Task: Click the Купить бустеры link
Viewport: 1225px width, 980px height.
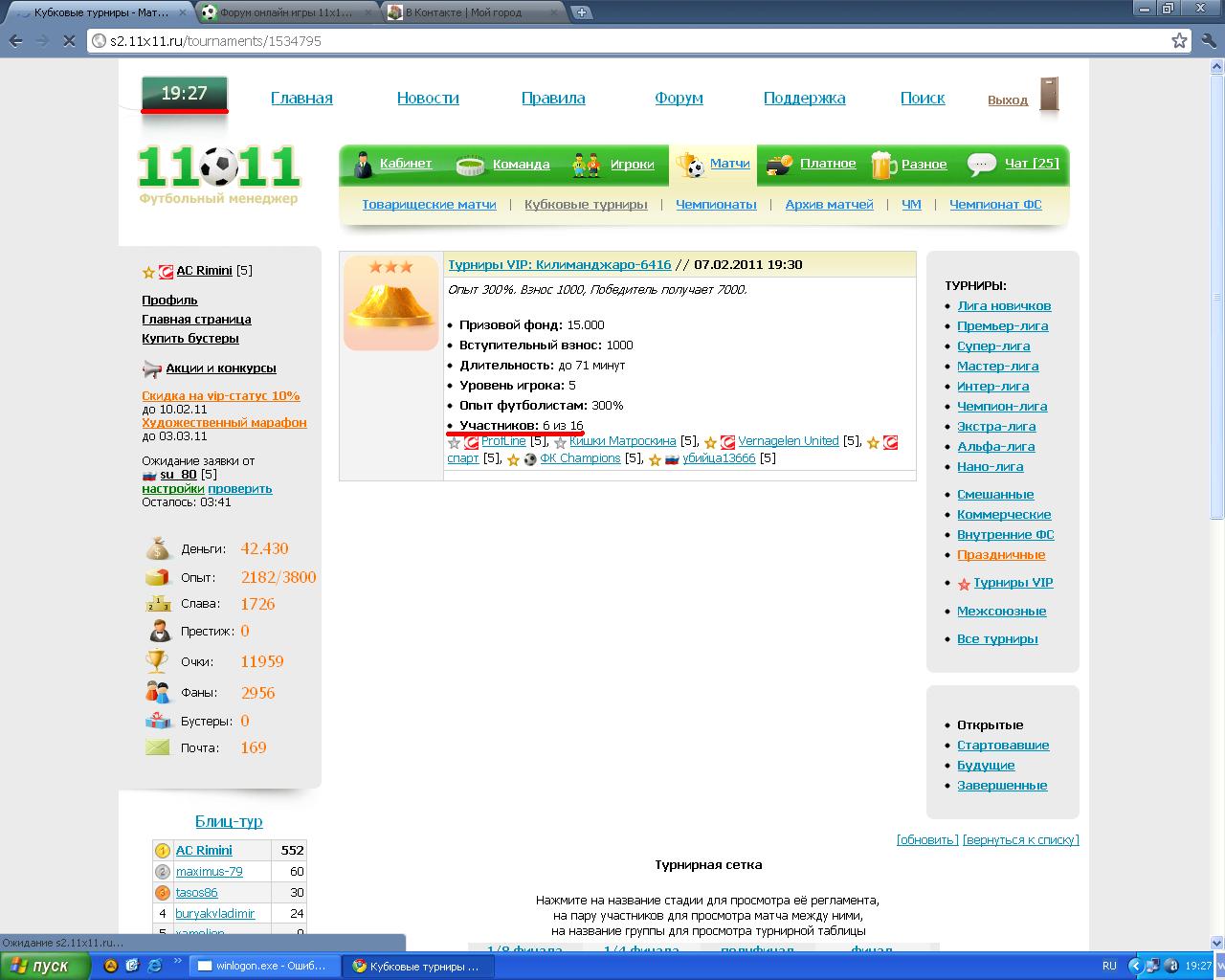Action: (190, 338)
